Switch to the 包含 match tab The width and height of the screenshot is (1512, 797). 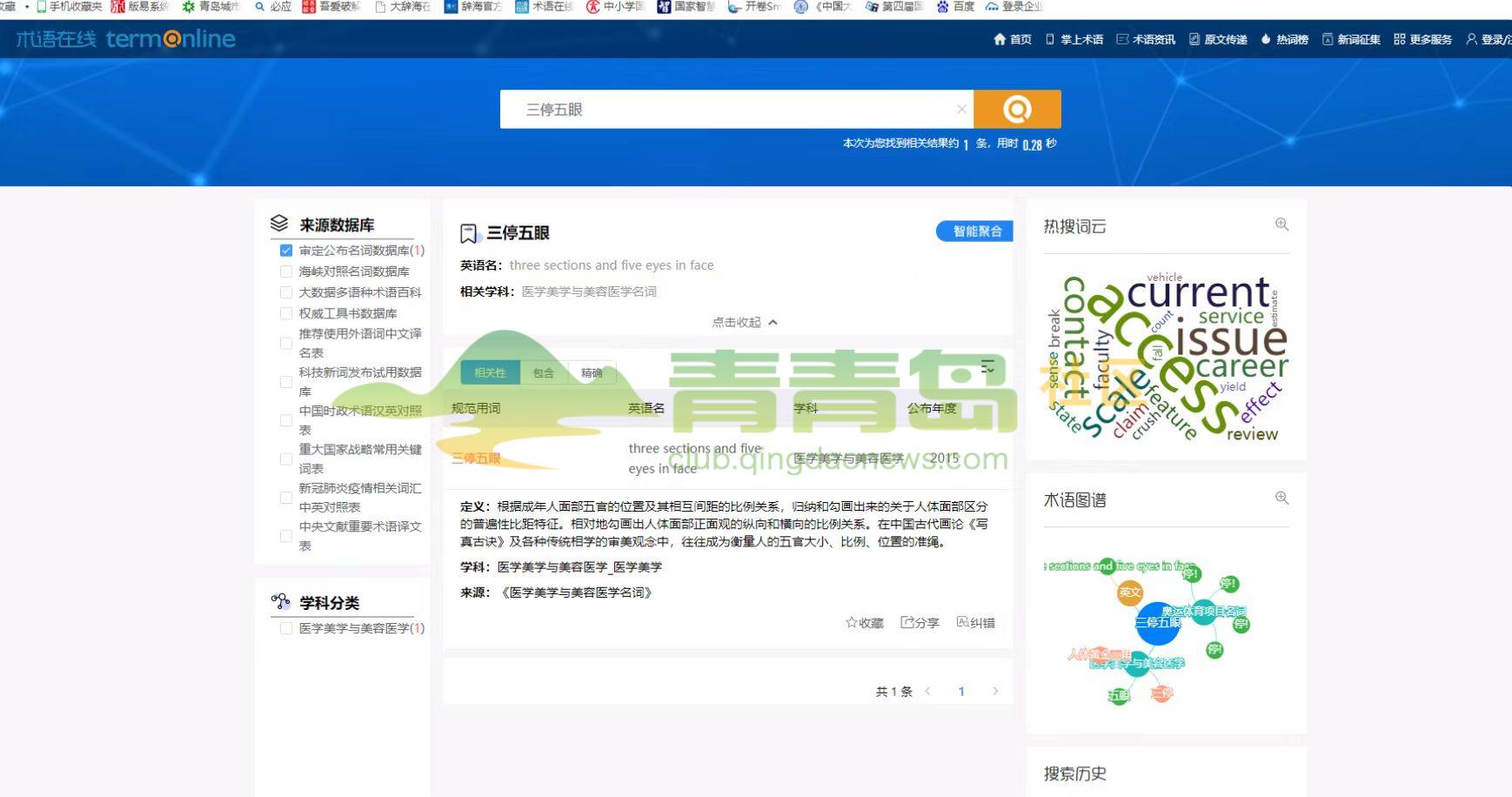click(544, 372)
